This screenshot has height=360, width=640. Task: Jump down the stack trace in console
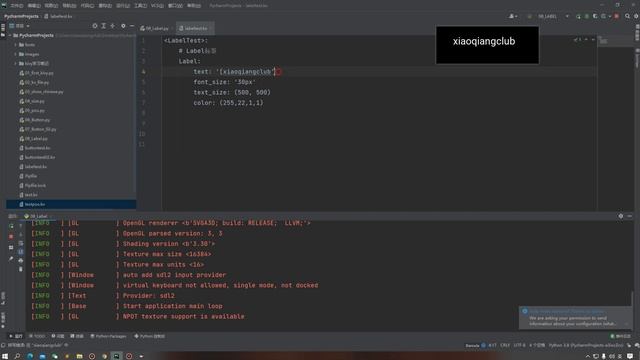[x=21, y=234]
